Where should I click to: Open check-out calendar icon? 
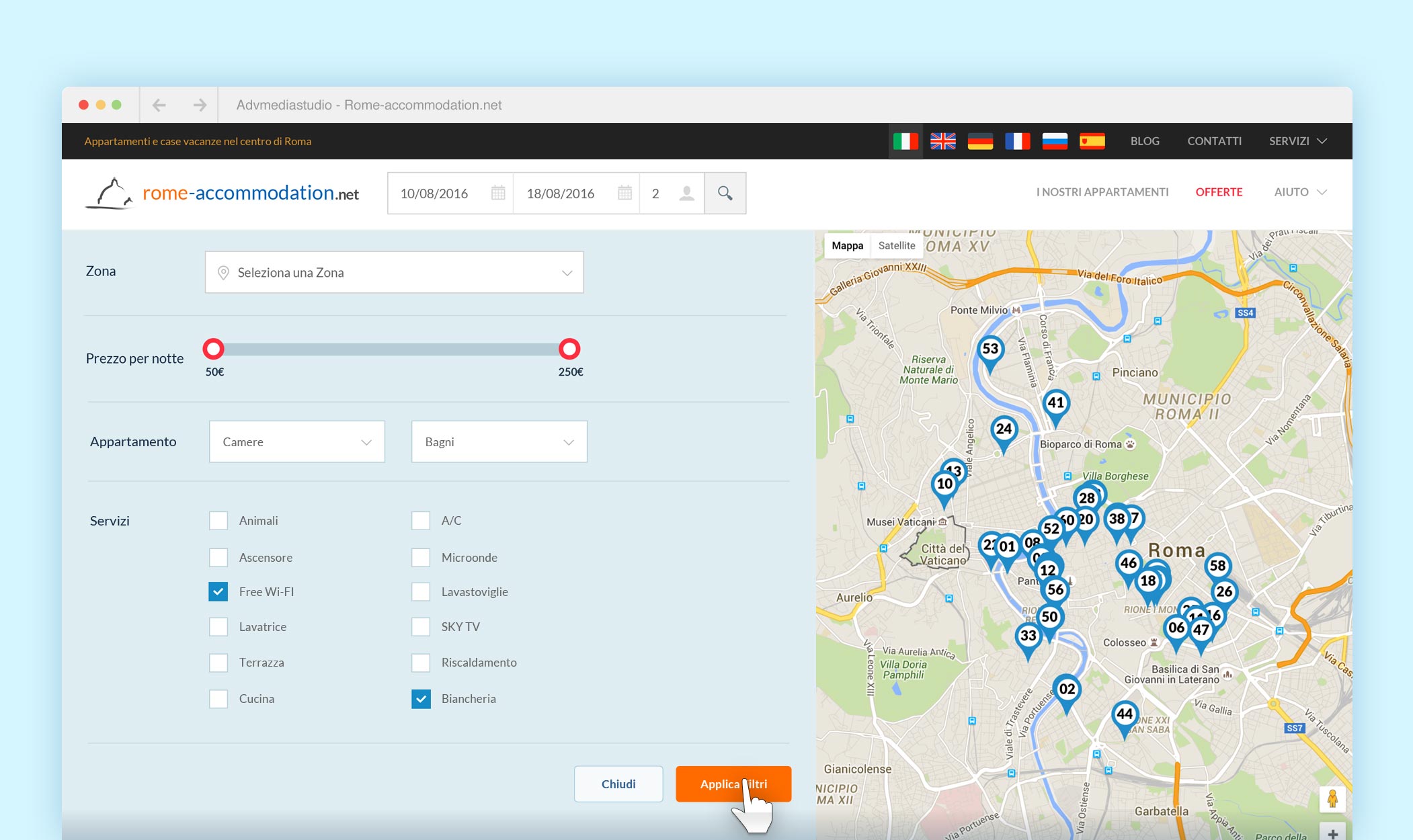tap(624, 194)
